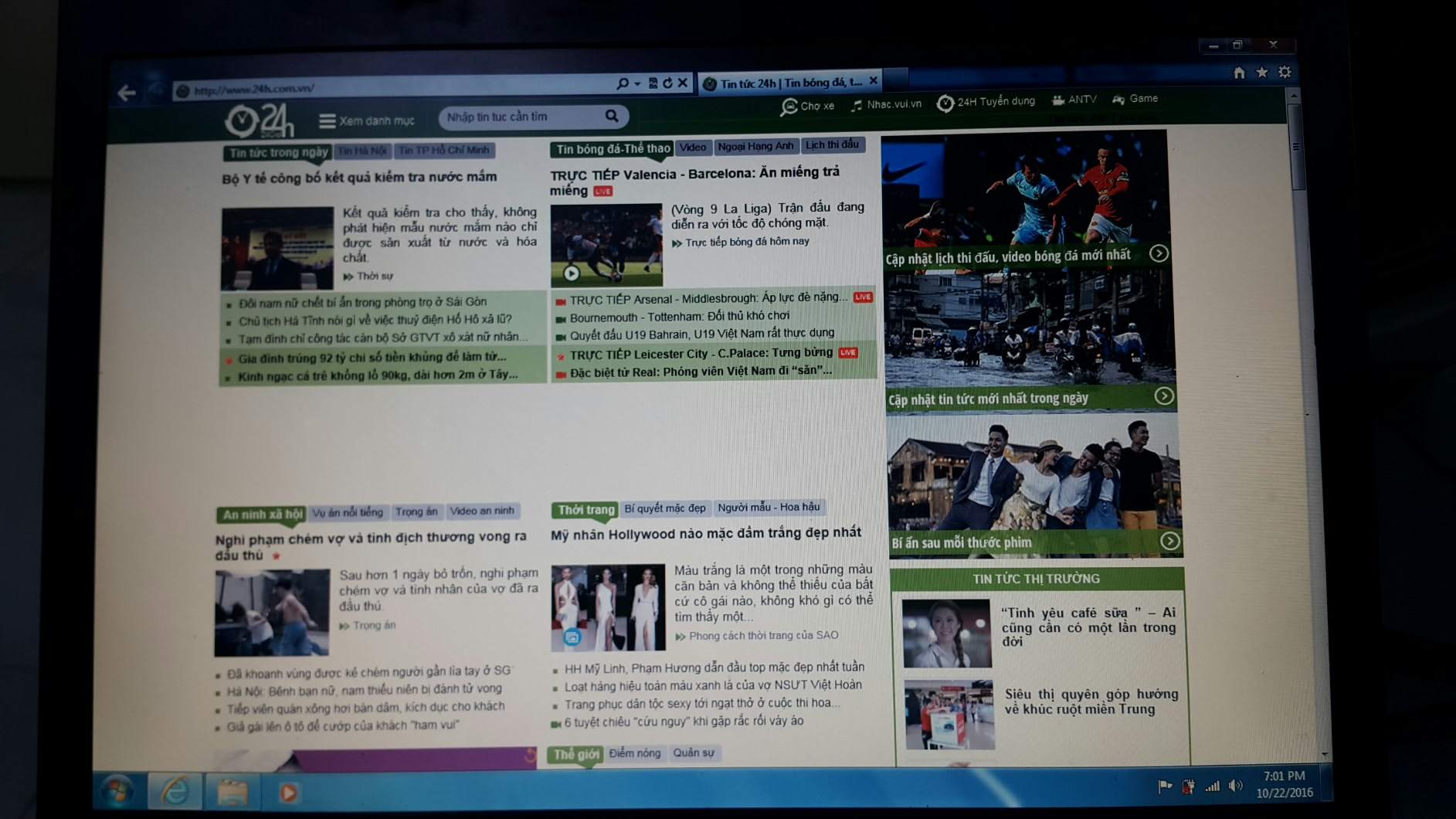Open browser settings gear icon
1456x819 pixels.
(x=1285, y=72)
